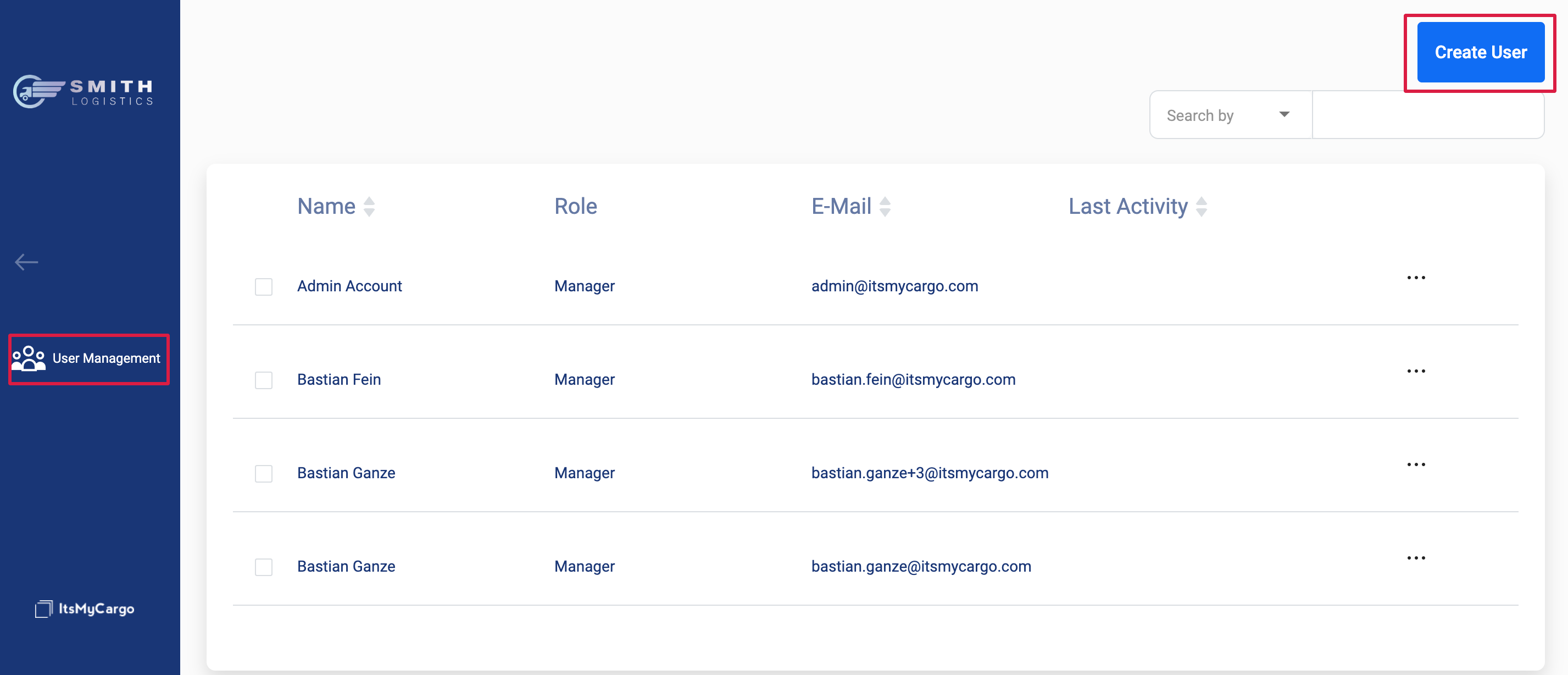Open the Bastian Fein user name link

(x=338, y=379)
